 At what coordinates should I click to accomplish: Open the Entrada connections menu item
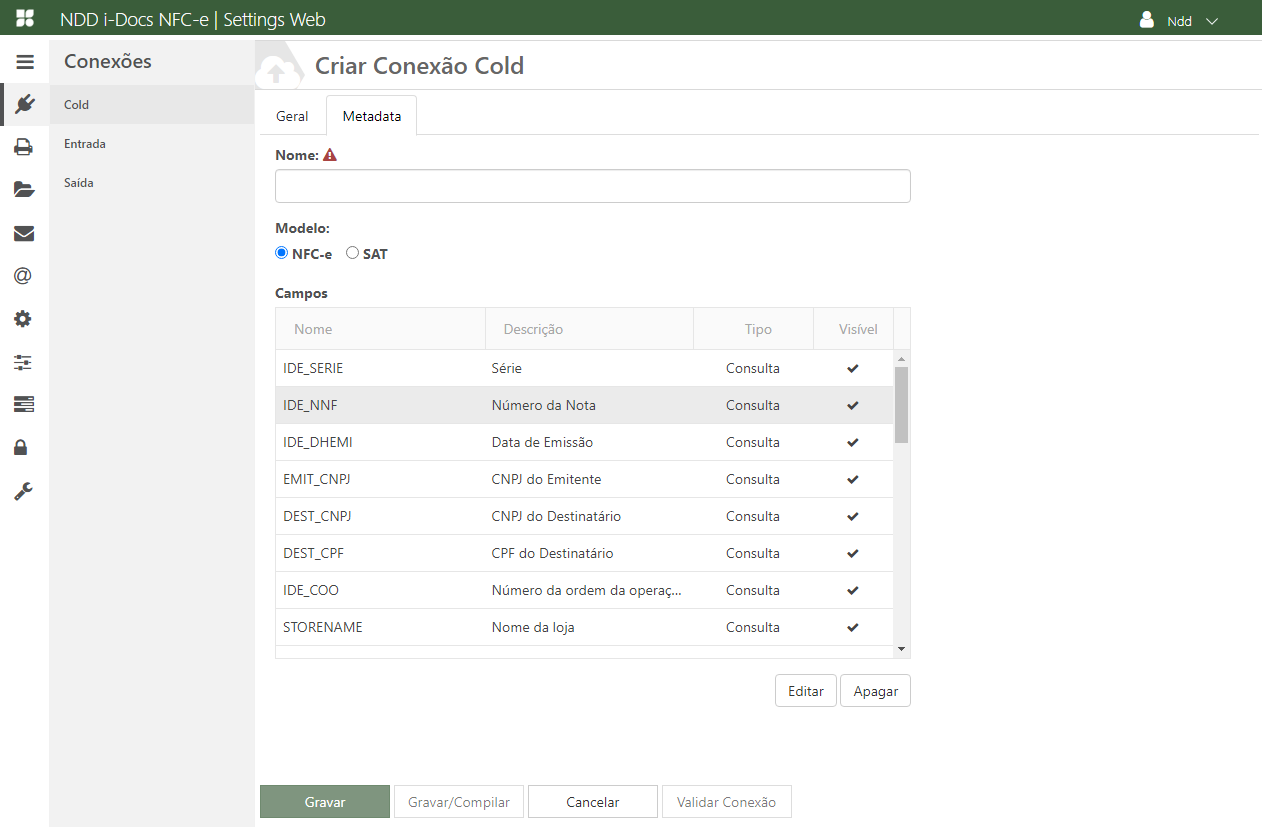pos(85,144)
